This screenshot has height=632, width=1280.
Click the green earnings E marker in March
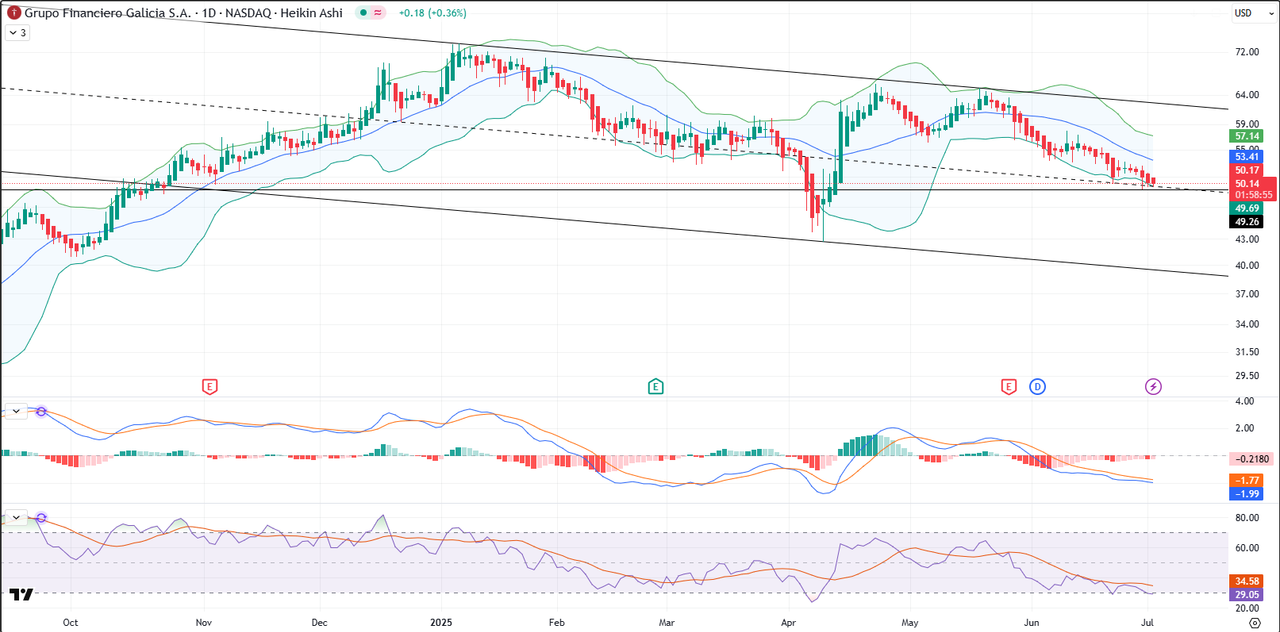[656, 386]
